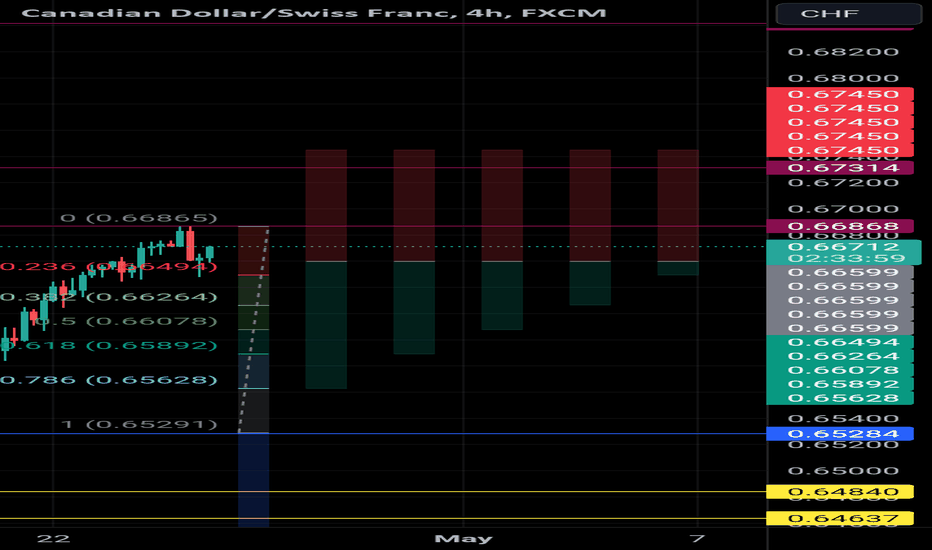Click the magenta 0.67314 price tag on axis

click(x=840, y=168)
